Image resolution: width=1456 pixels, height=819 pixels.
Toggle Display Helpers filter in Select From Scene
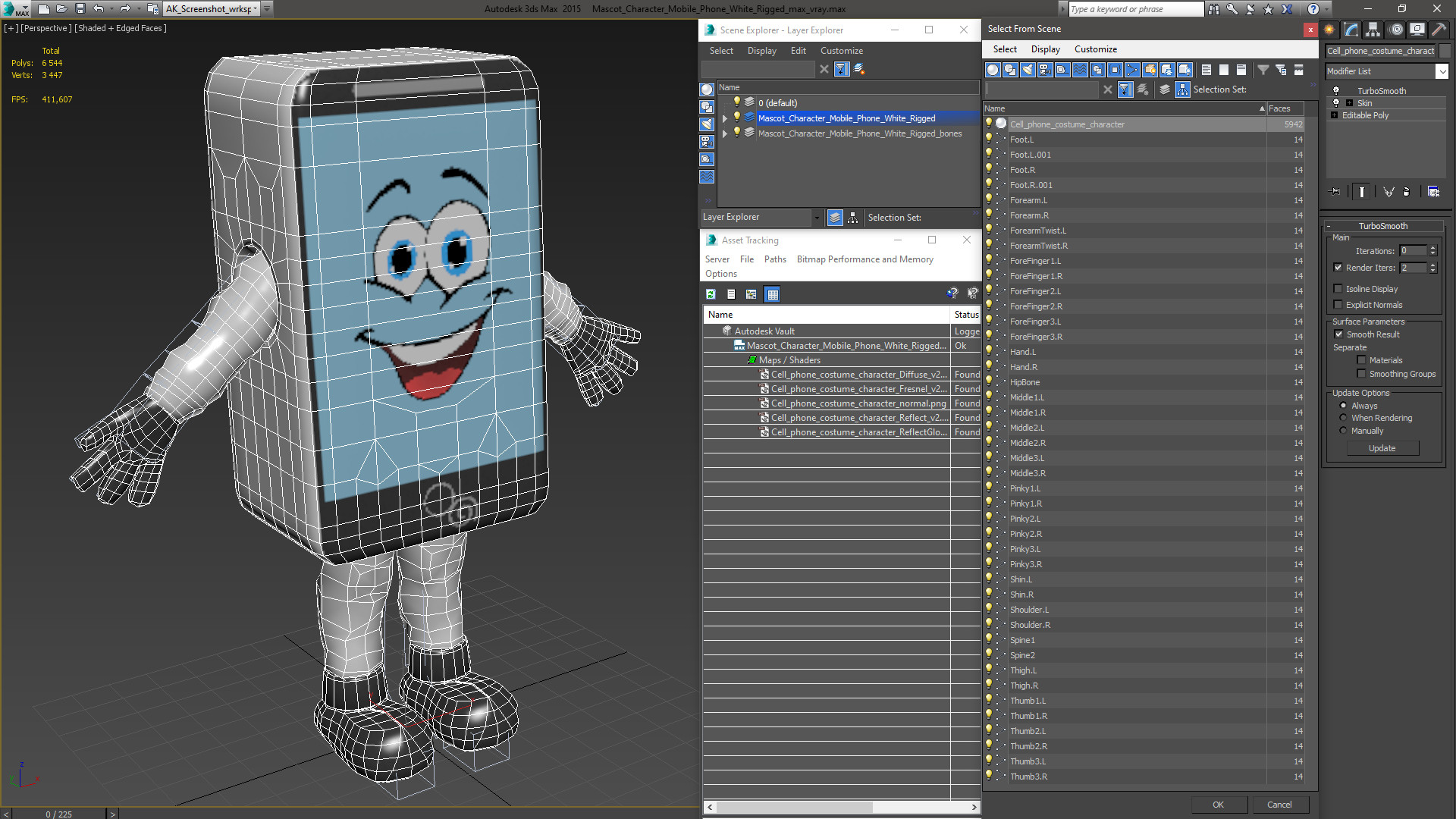pos(1062,70)
